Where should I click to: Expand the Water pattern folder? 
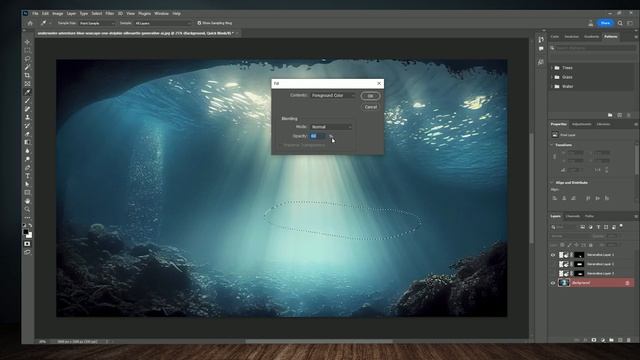(552, 87)
